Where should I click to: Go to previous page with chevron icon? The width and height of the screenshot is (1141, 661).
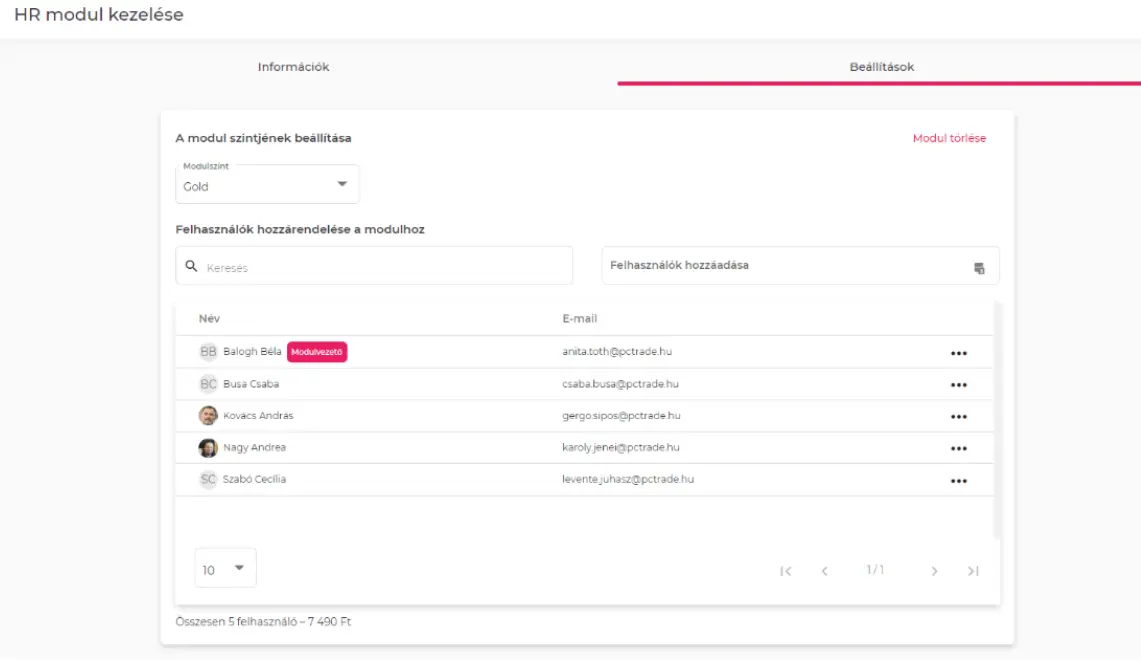pos(824,570)
